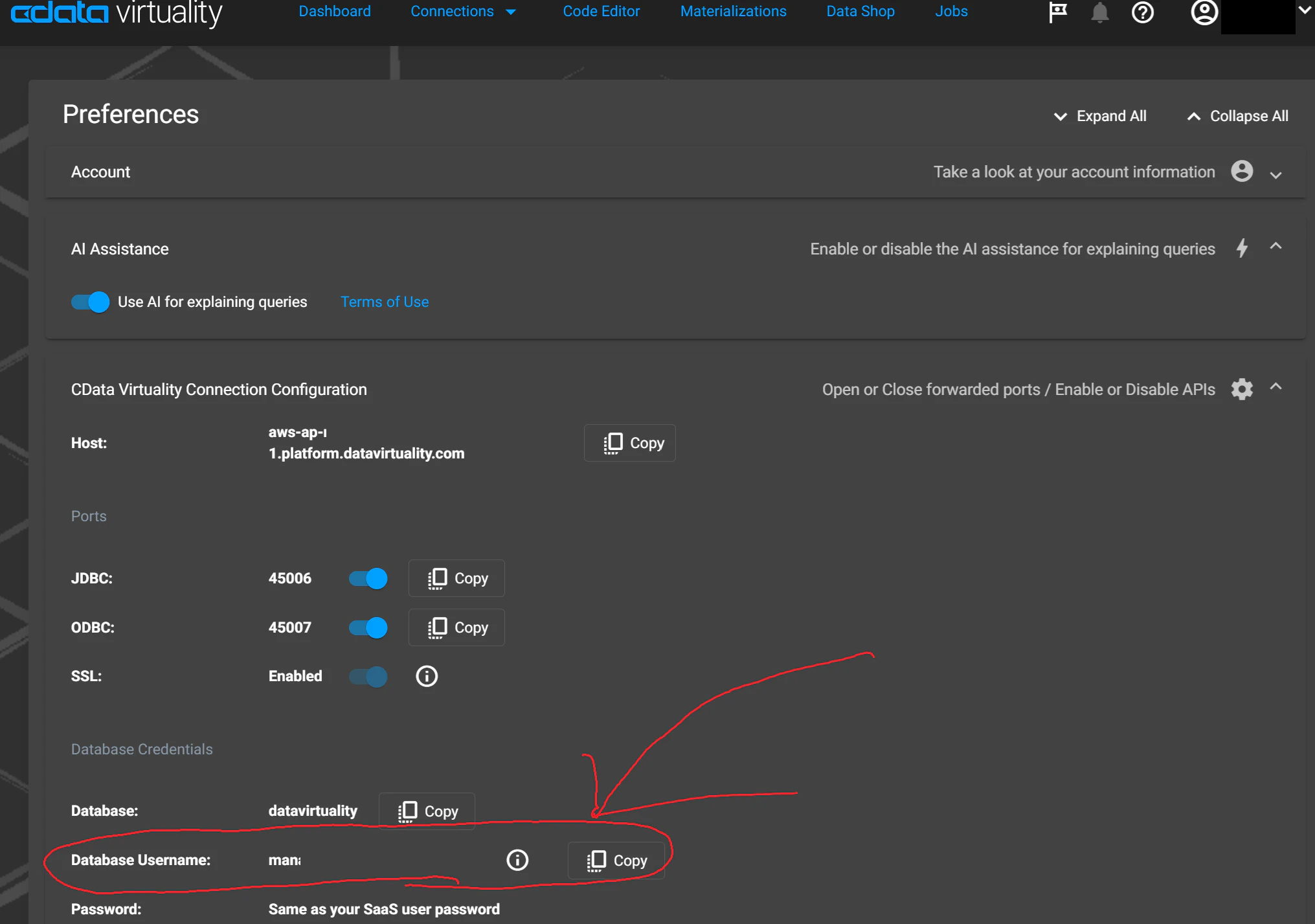This screenshot has height=924, width=1315.
Task: Click the Connection Configuration gear icon
Action: click(x=1242, y=389)
